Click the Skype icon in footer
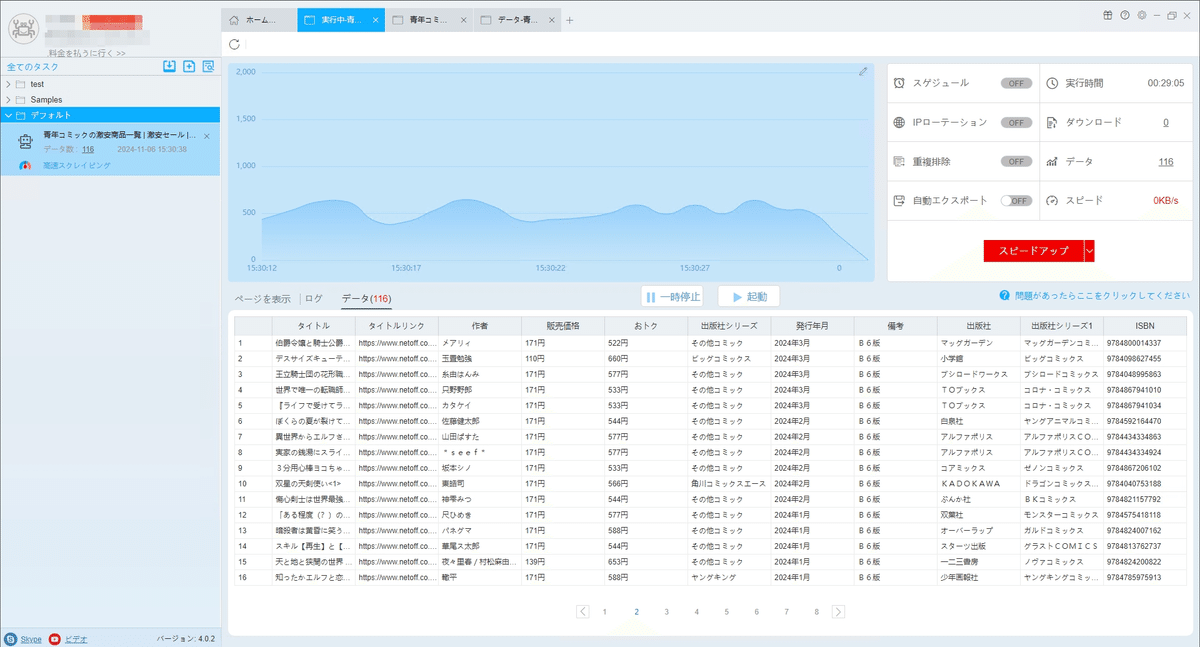The height and width of the screenshot is (647, 1200). (10, 638)
